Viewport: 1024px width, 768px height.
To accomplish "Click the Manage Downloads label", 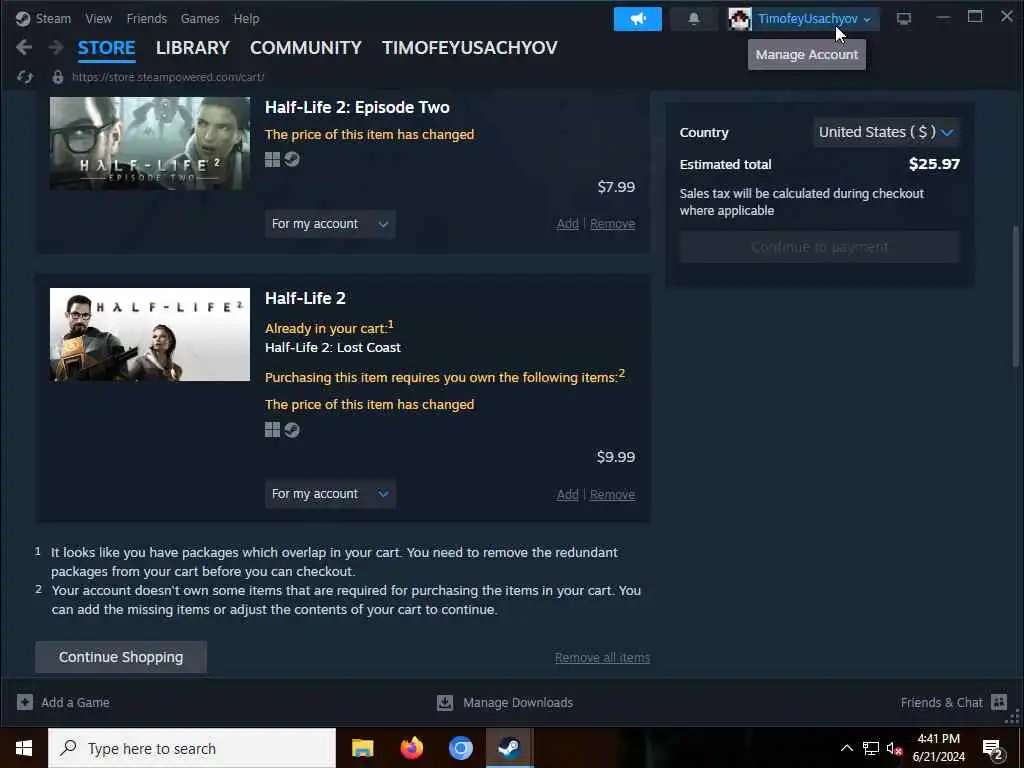I will coord(518,703).
